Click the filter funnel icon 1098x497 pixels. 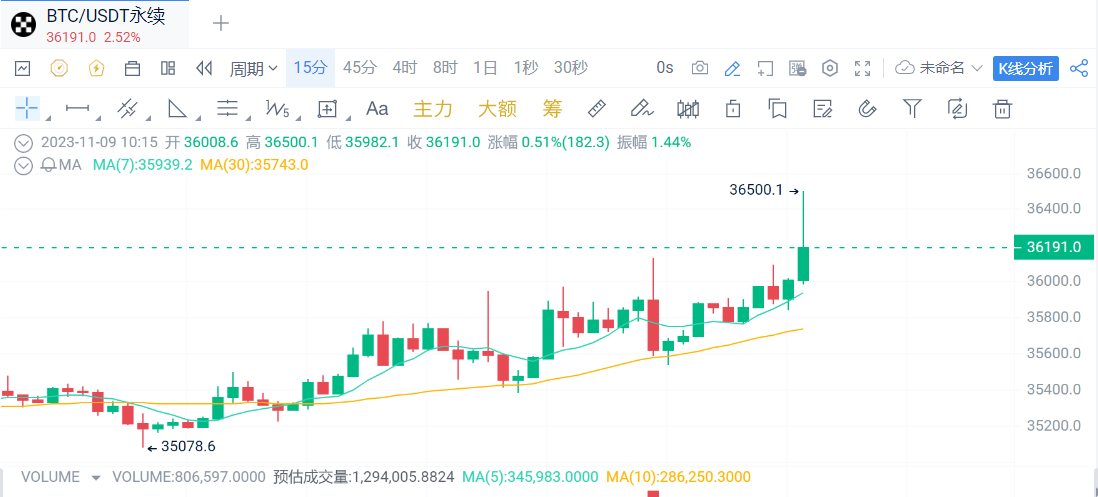tap(912, 108)
